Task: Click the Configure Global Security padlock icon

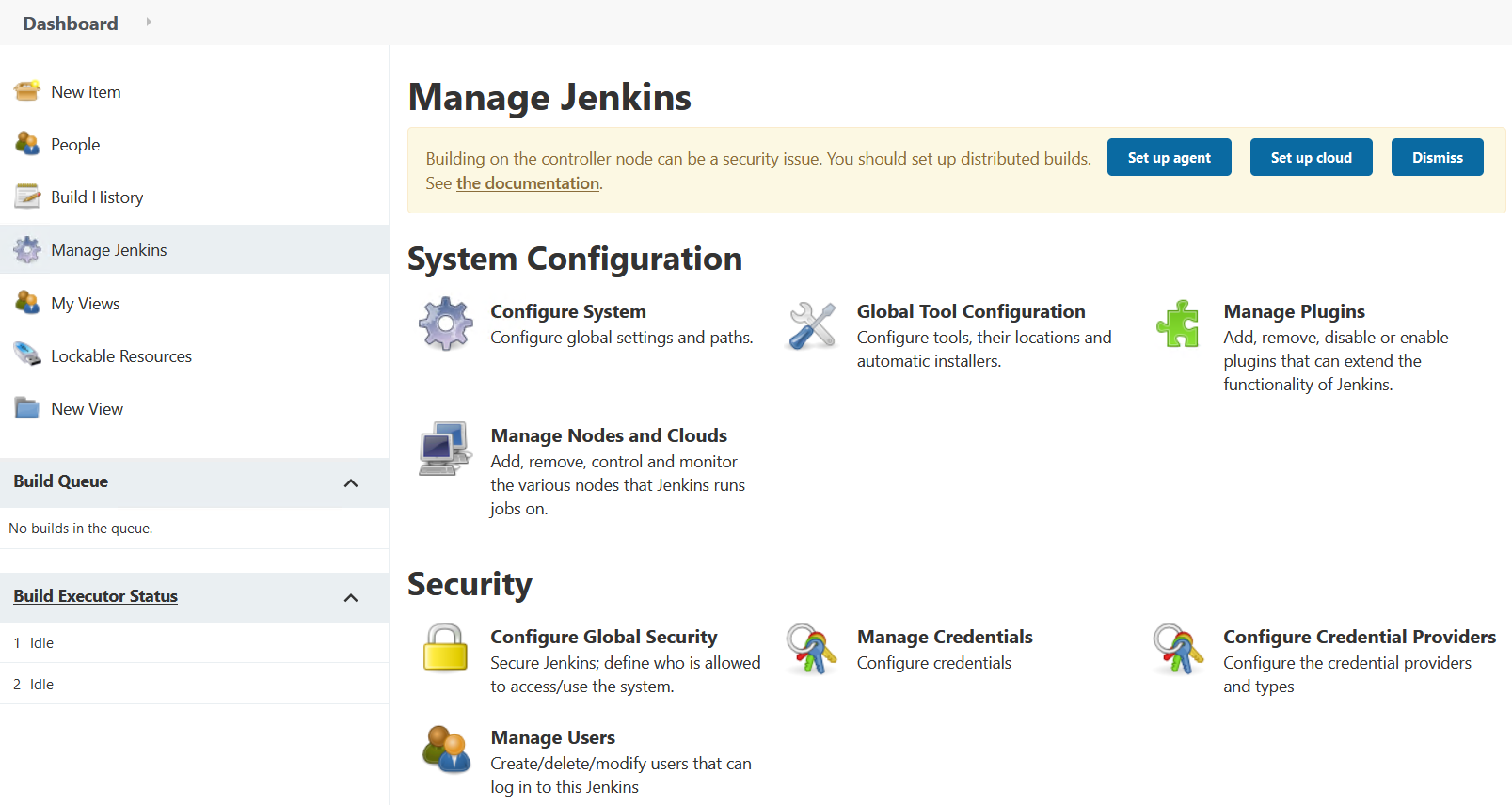Action: (445, 648)
